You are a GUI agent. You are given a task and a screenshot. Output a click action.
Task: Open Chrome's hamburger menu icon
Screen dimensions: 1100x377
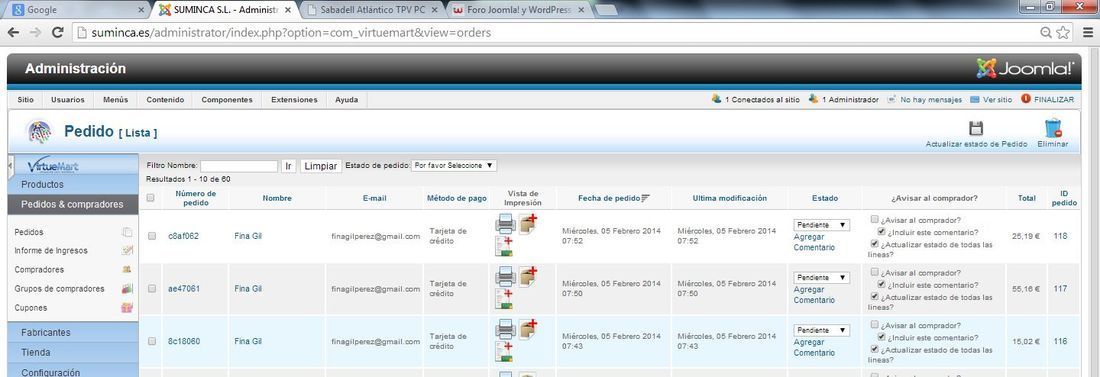point(1087,32)
